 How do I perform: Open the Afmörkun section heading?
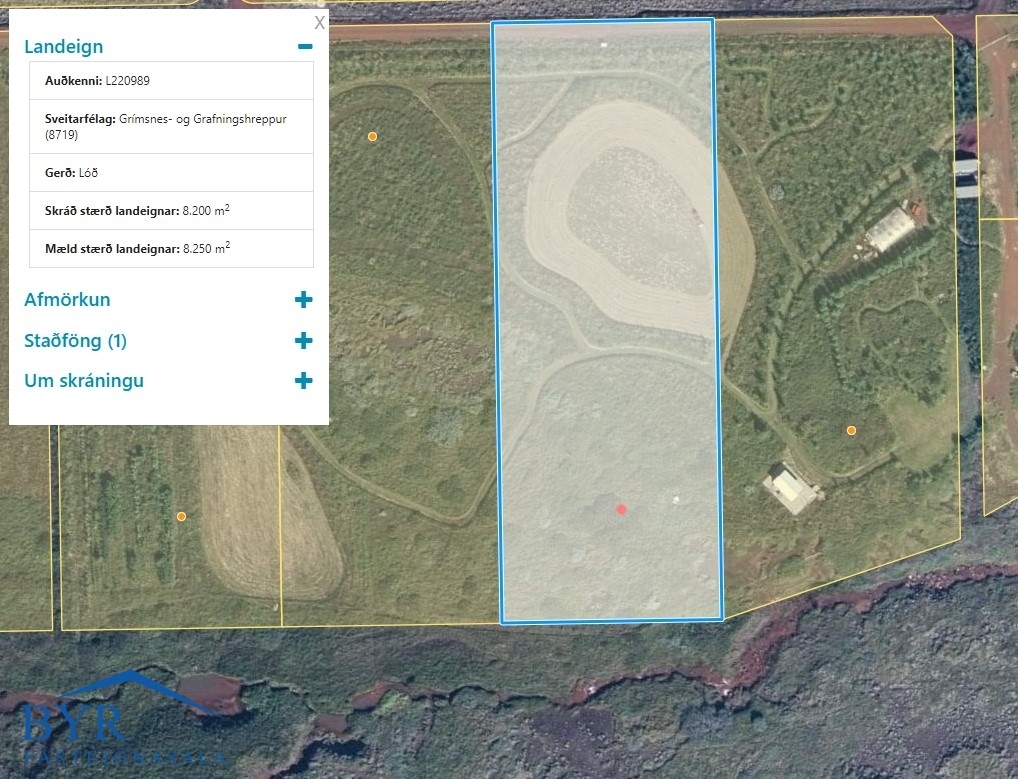pos(68,299)
